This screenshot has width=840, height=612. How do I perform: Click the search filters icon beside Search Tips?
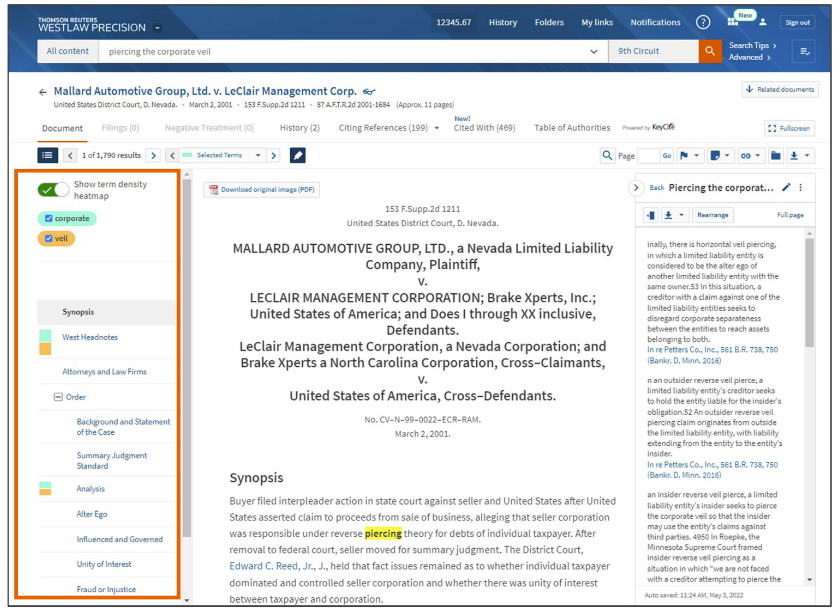804,51
